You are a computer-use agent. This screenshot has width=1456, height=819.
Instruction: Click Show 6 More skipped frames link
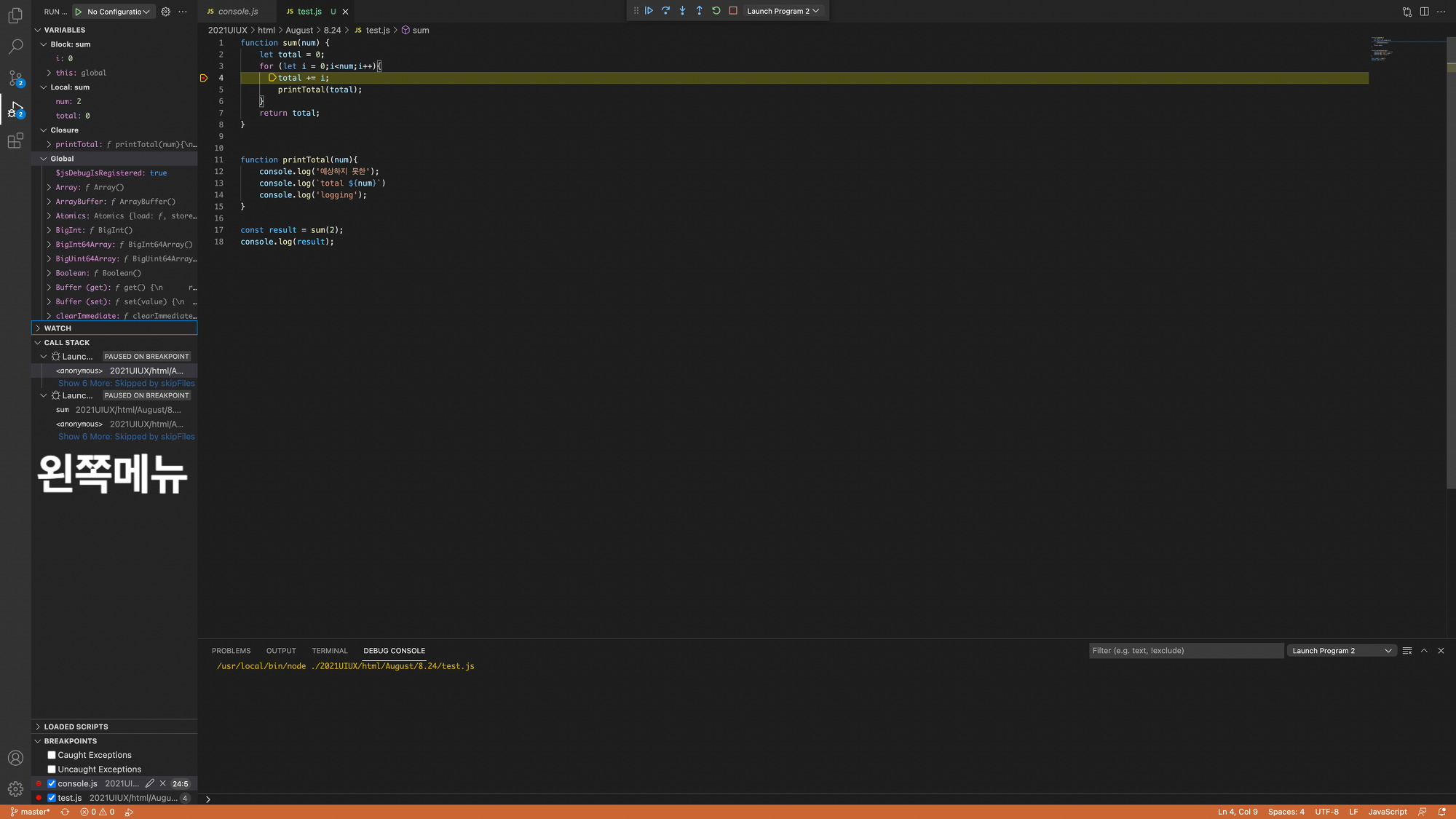click(127, 383)
